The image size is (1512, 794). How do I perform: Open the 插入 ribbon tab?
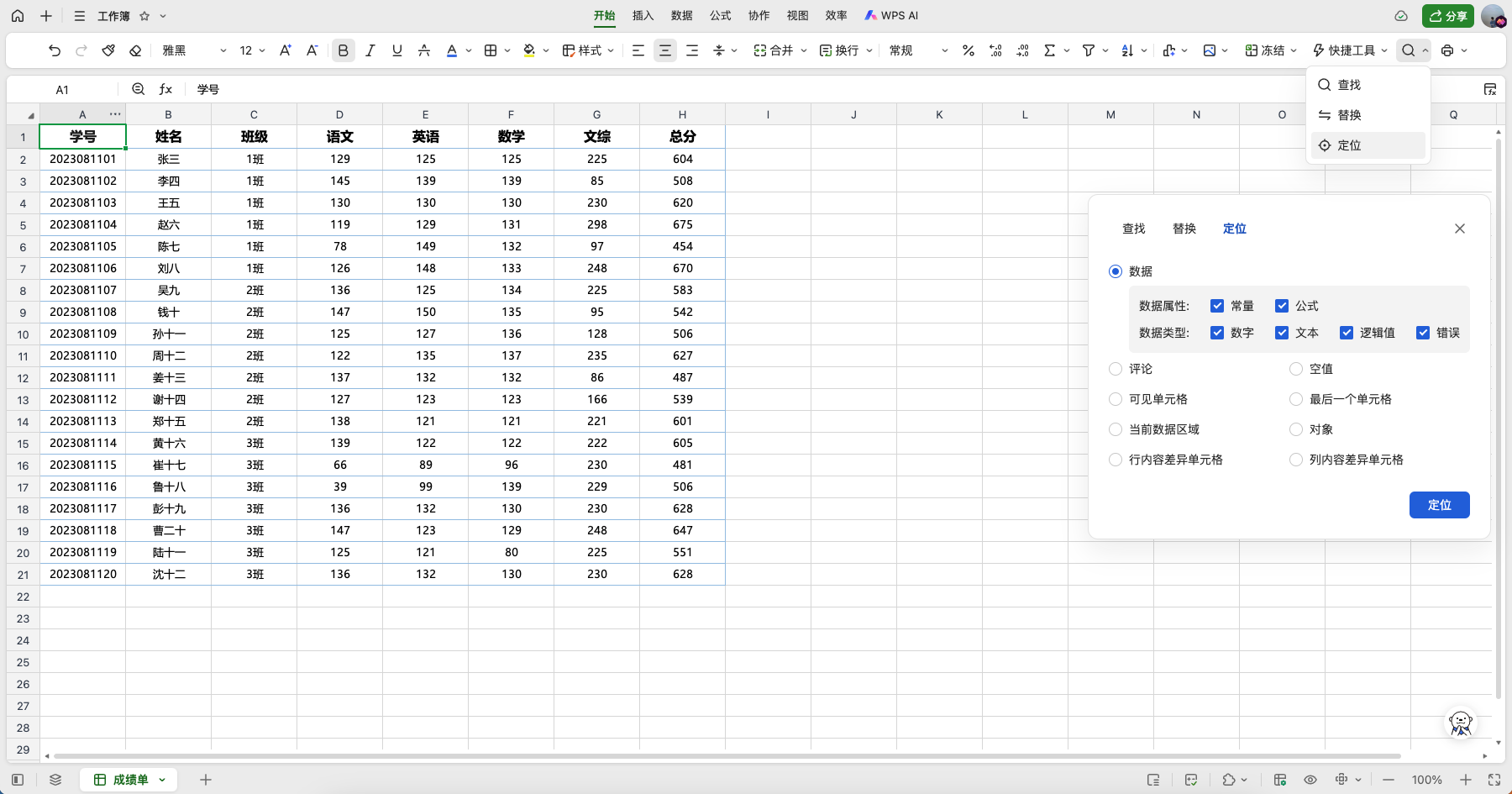643,15
